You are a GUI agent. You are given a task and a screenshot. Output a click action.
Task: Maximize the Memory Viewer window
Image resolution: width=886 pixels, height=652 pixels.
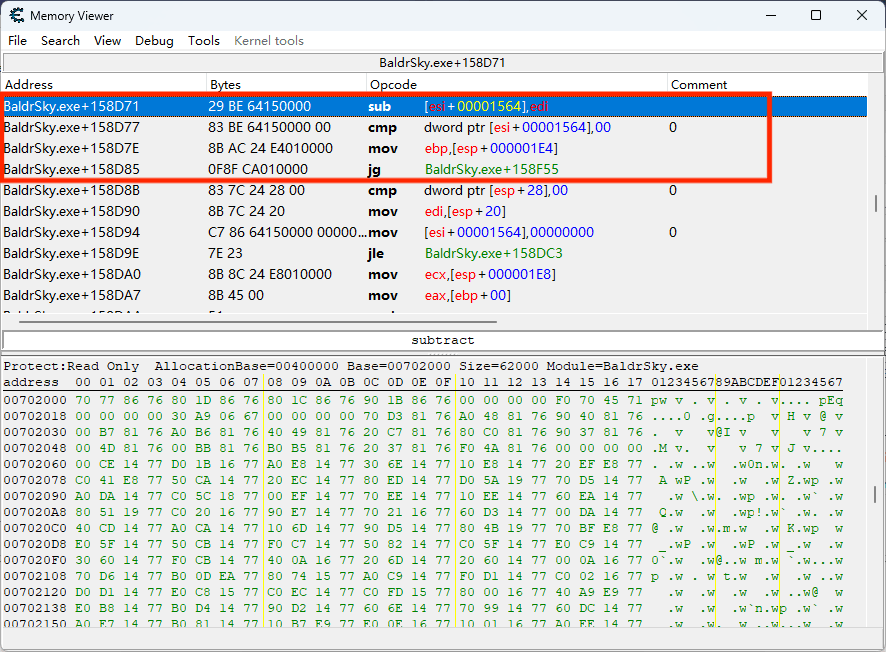816,15
